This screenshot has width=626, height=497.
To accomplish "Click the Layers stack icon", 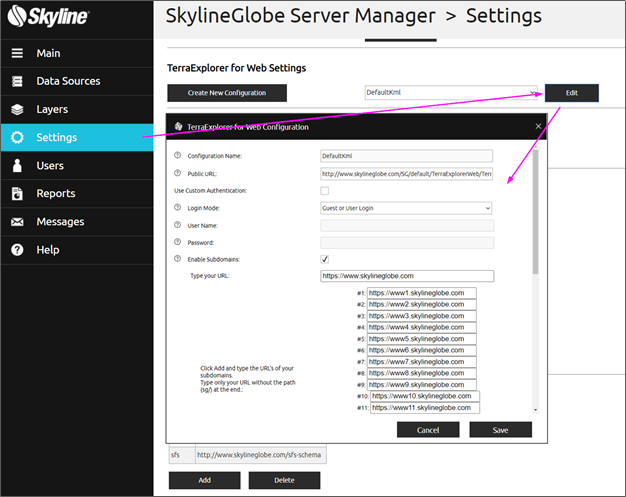I will click(17, 109).
